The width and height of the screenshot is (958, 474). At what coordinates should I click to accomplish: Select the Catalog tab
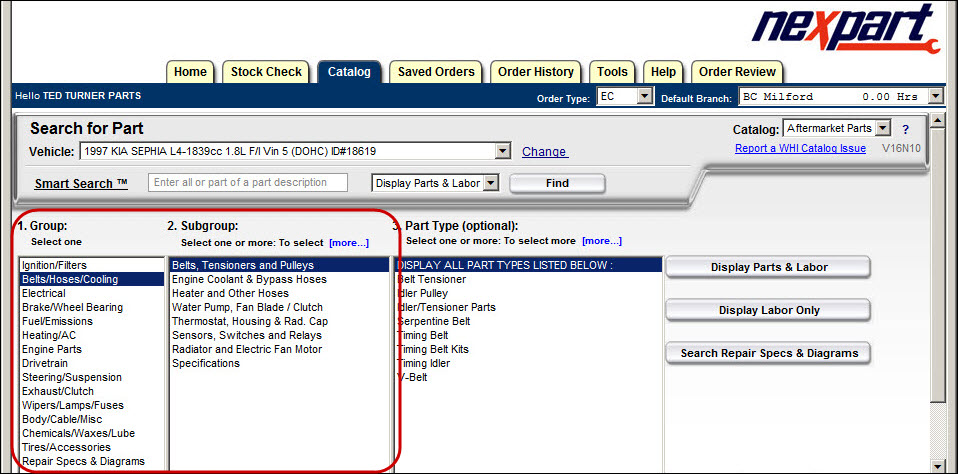point(349,72)
